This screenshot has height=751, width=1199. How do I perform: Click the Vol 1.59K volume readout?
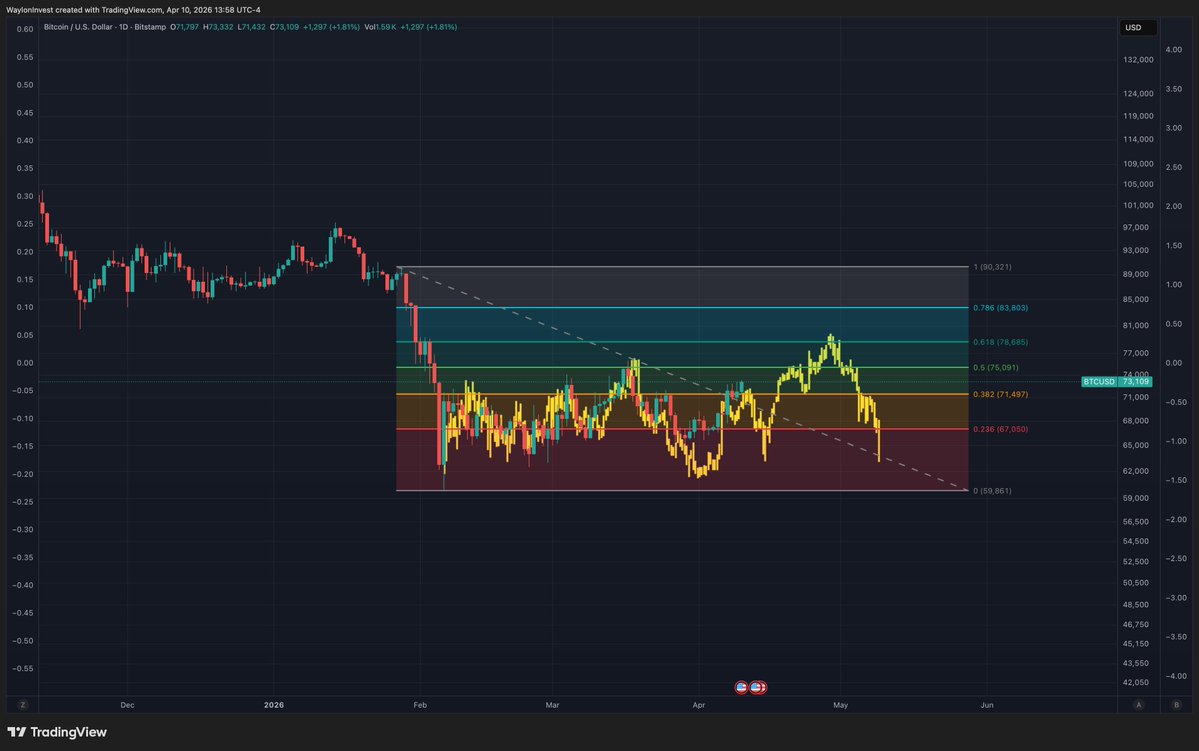[380, 27]
